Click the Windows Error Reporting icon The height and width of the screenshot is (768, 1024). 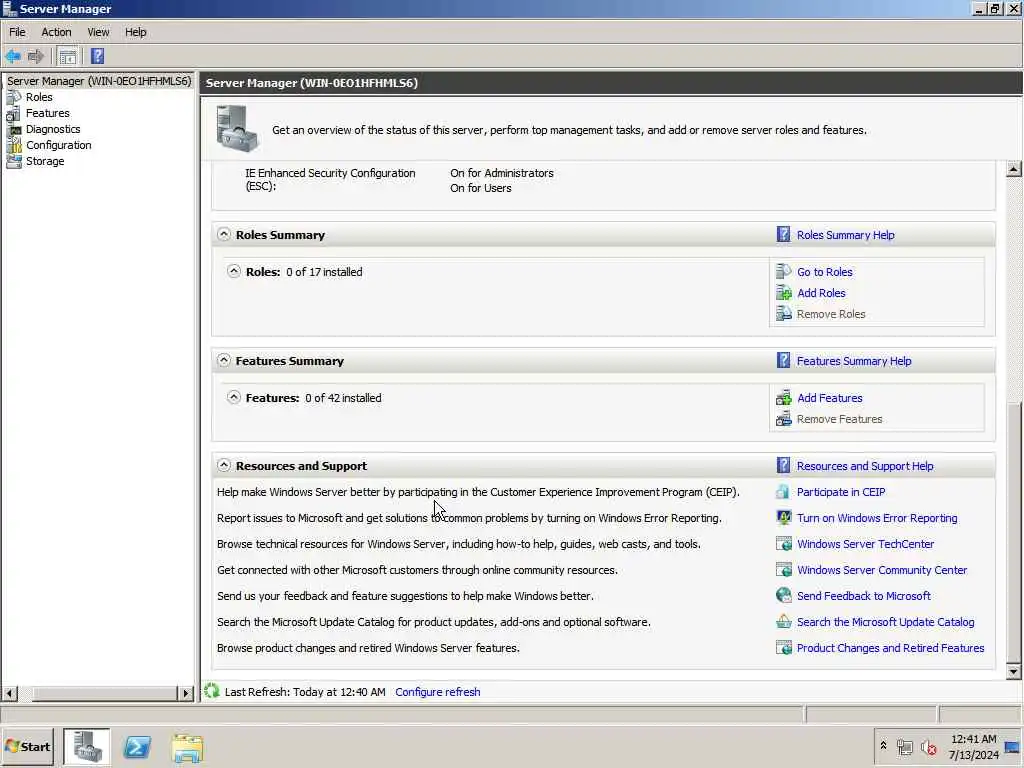tap(783, 518)
